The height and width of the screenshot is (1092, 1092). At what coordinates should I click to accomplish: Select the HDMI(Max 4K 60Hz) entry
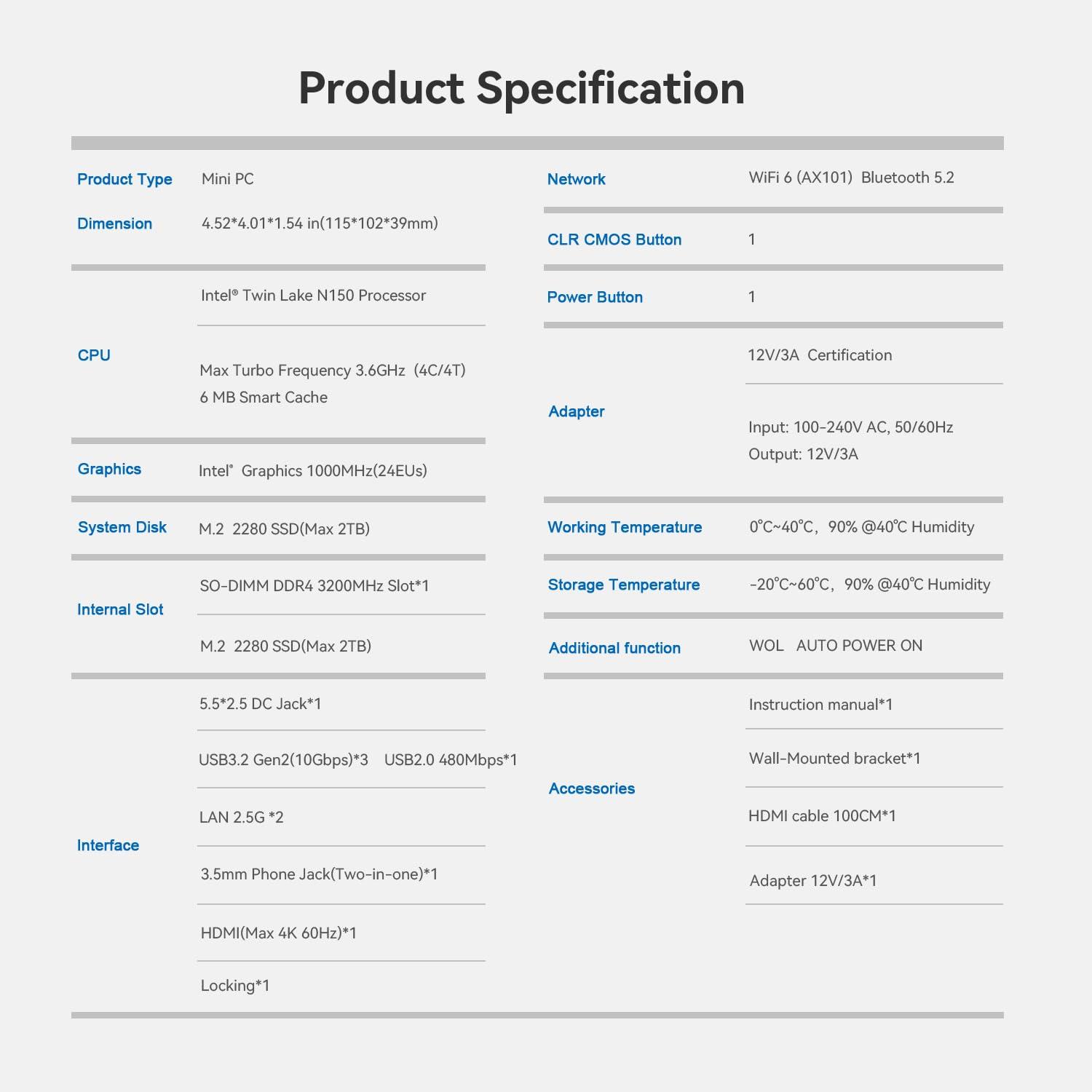coord(278,933)
